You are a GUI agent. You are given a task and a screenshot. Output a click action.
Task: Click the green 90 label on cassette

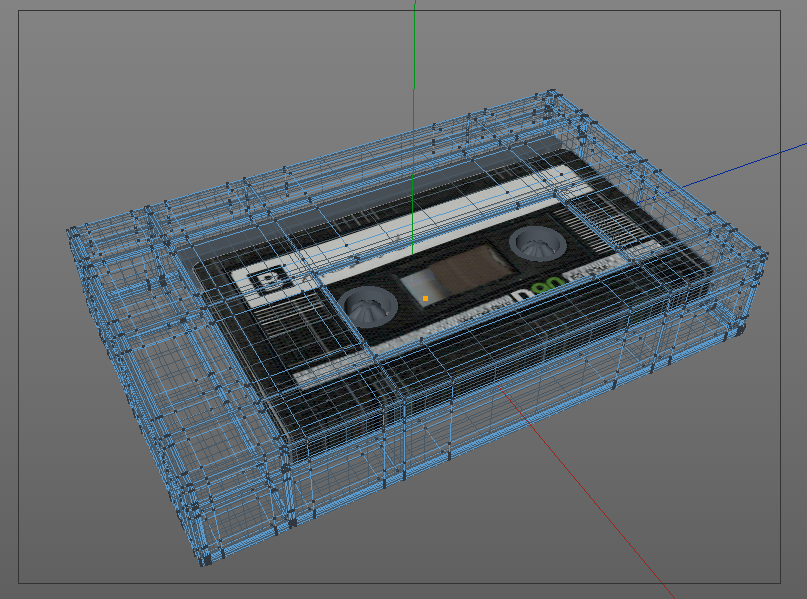pos(548,286)
